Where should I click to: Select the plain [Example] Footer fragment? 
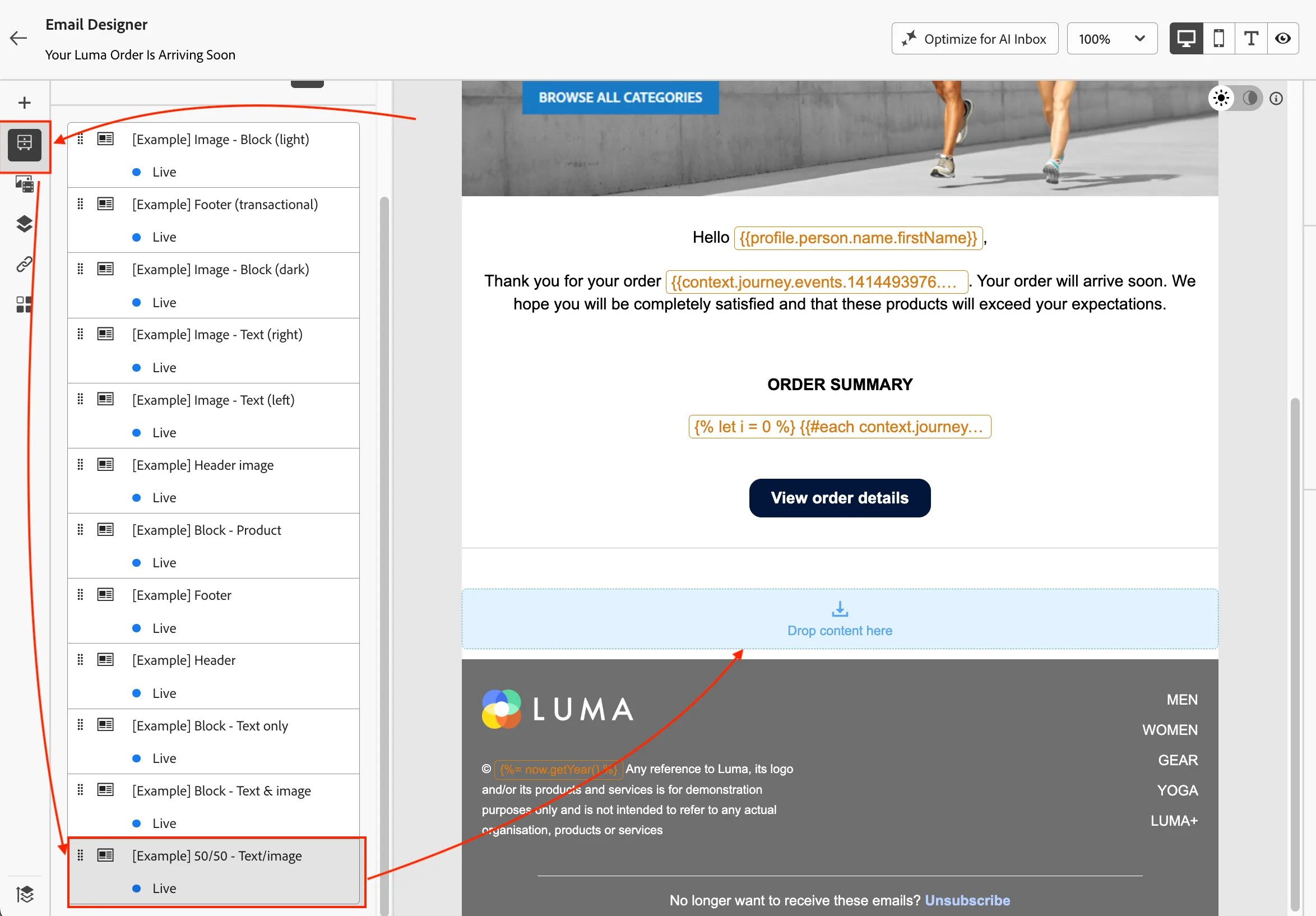click(213, 611)
